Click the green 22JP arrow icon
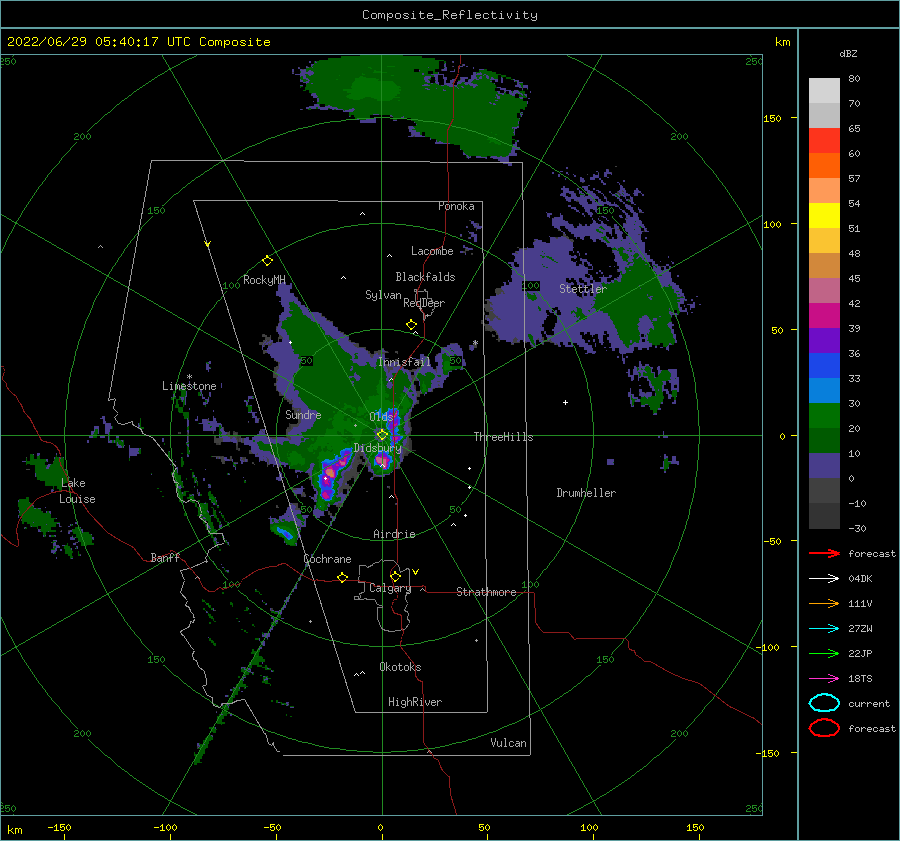Screen dimensions: 900x841 tap(824, 653)
